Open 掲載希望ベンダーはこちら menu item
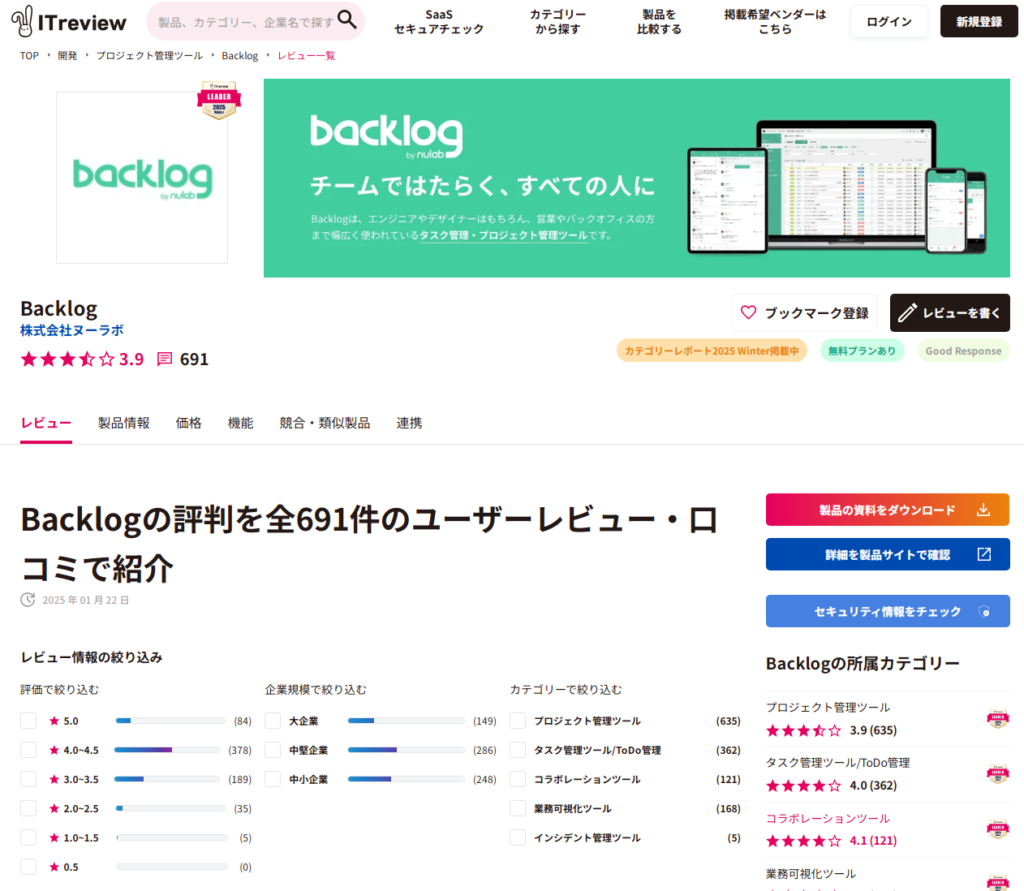This screenshot has height=891, width=1024. pyautogui.click(x=775, y=22)
